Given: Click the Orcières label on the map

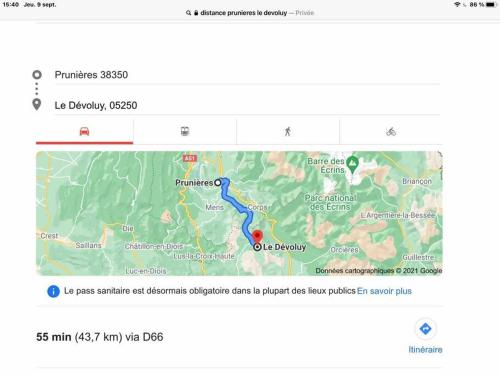Looking at the screenshot, I should point(344,250).
